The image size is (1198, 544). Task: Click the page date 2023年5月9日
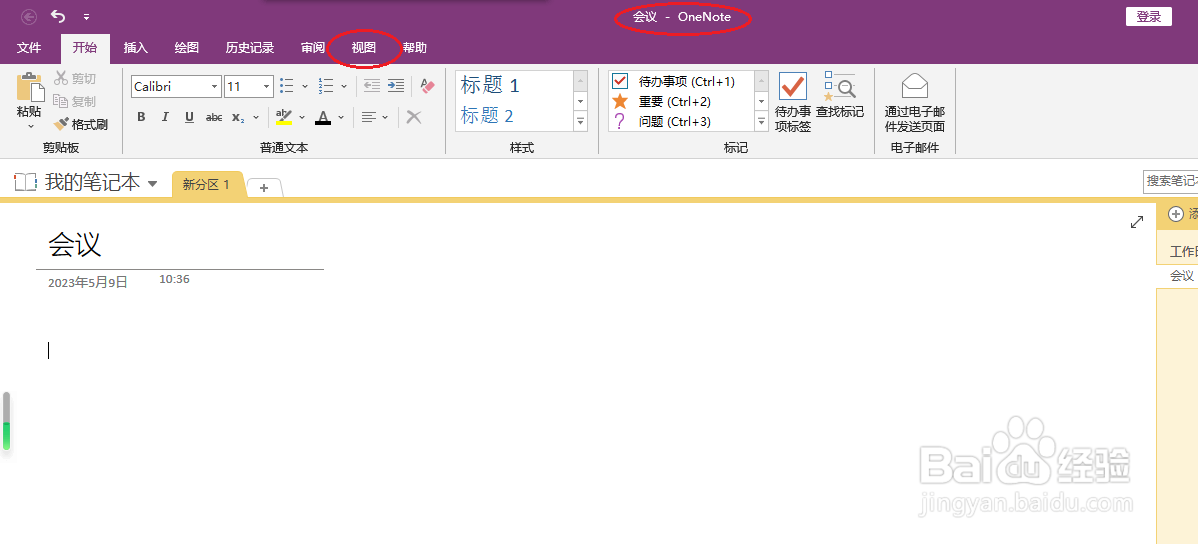click(x=88, y=283)
